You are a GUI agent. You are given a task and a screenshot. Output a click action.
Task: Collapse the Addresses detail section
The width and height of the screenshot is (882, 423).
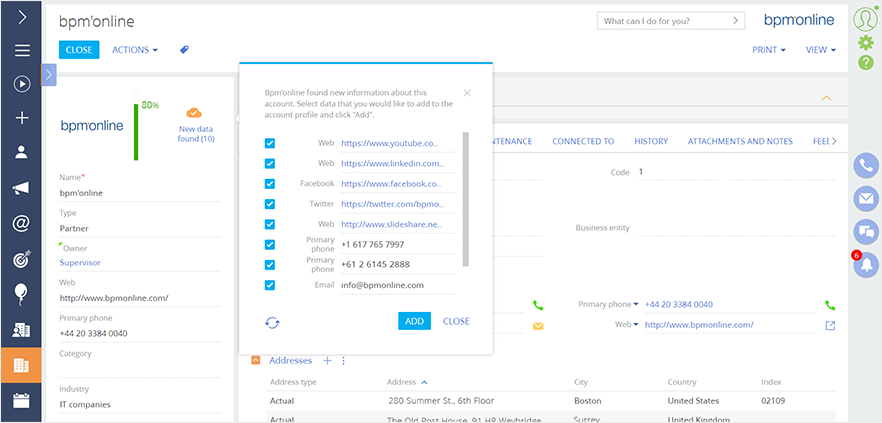256,360
